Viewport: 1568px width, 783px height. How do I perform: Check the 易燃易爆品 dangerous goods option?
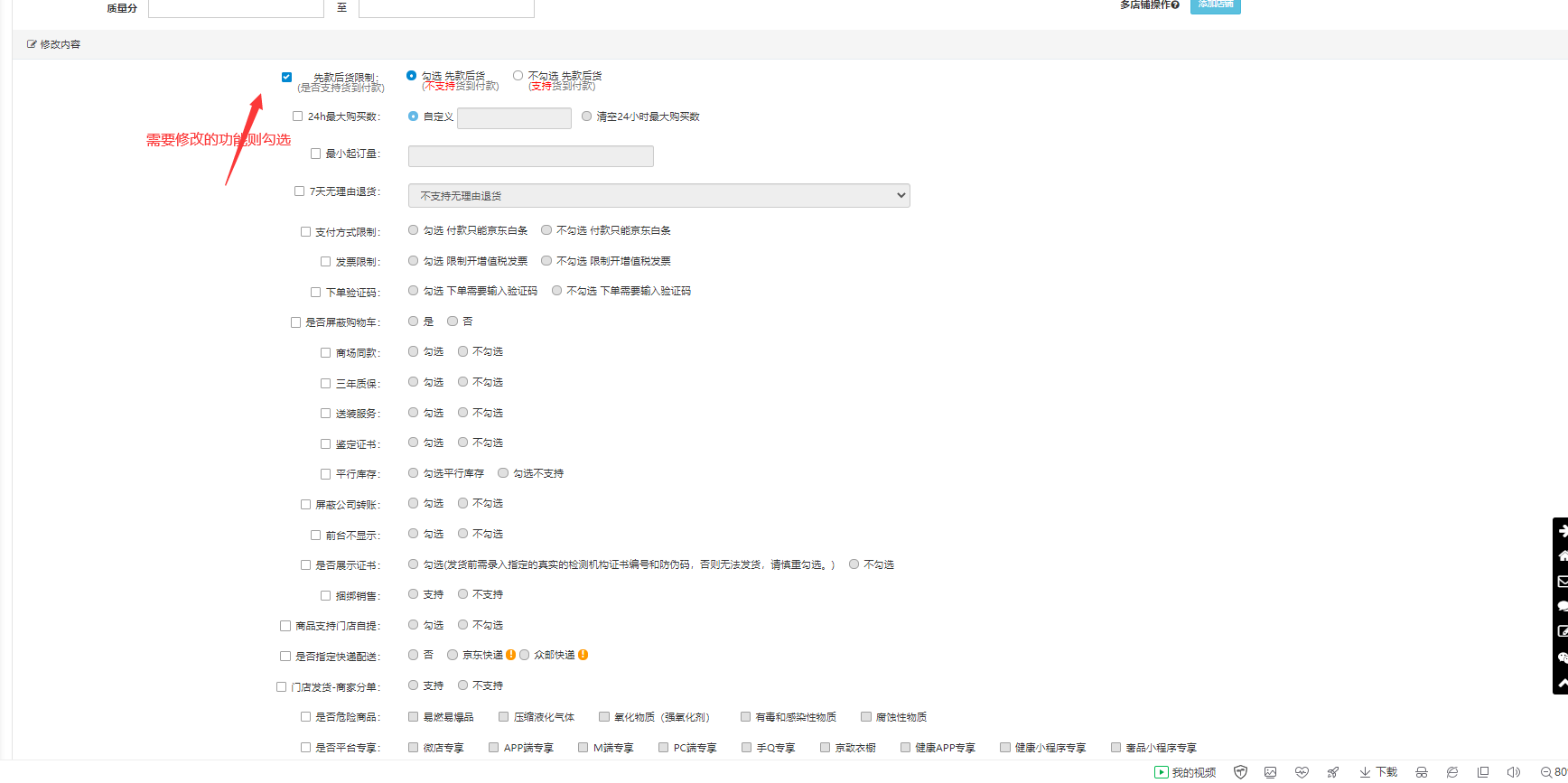pos(413,717)
